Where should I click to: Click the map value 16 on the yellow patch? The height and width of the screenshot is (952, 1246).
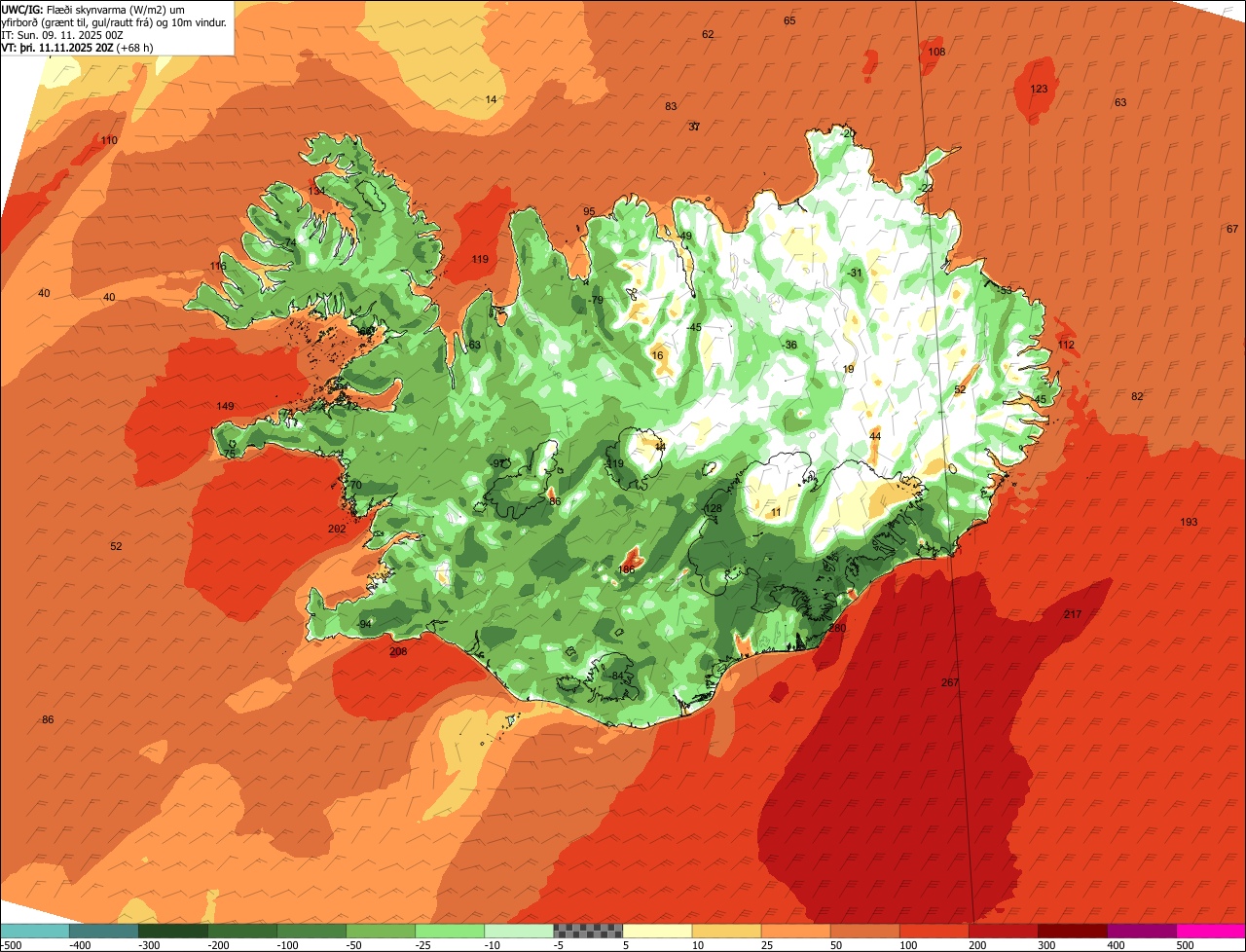658,355
